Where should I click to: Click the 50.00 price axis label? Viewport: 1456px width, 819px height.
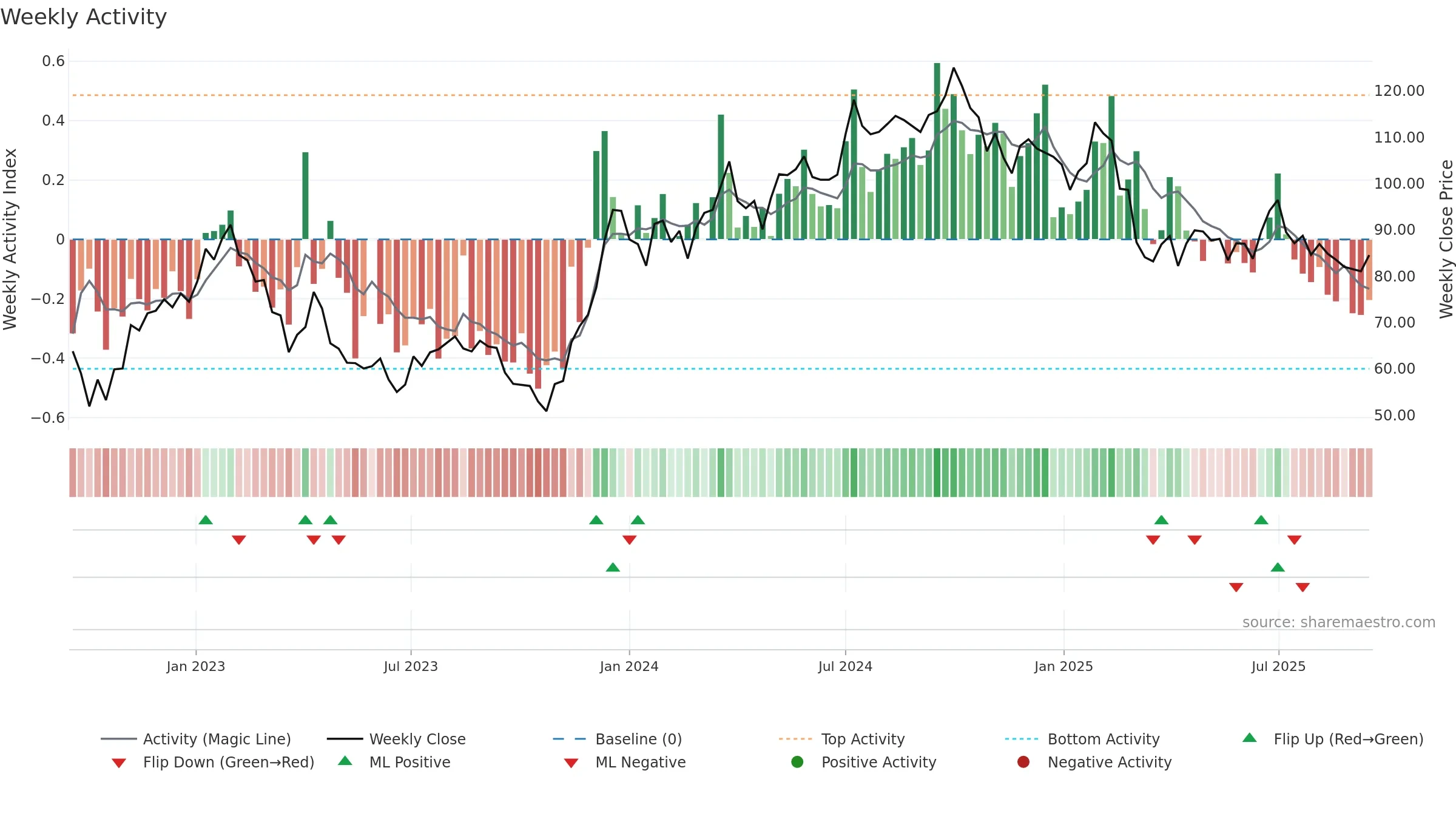point(1394,416)
